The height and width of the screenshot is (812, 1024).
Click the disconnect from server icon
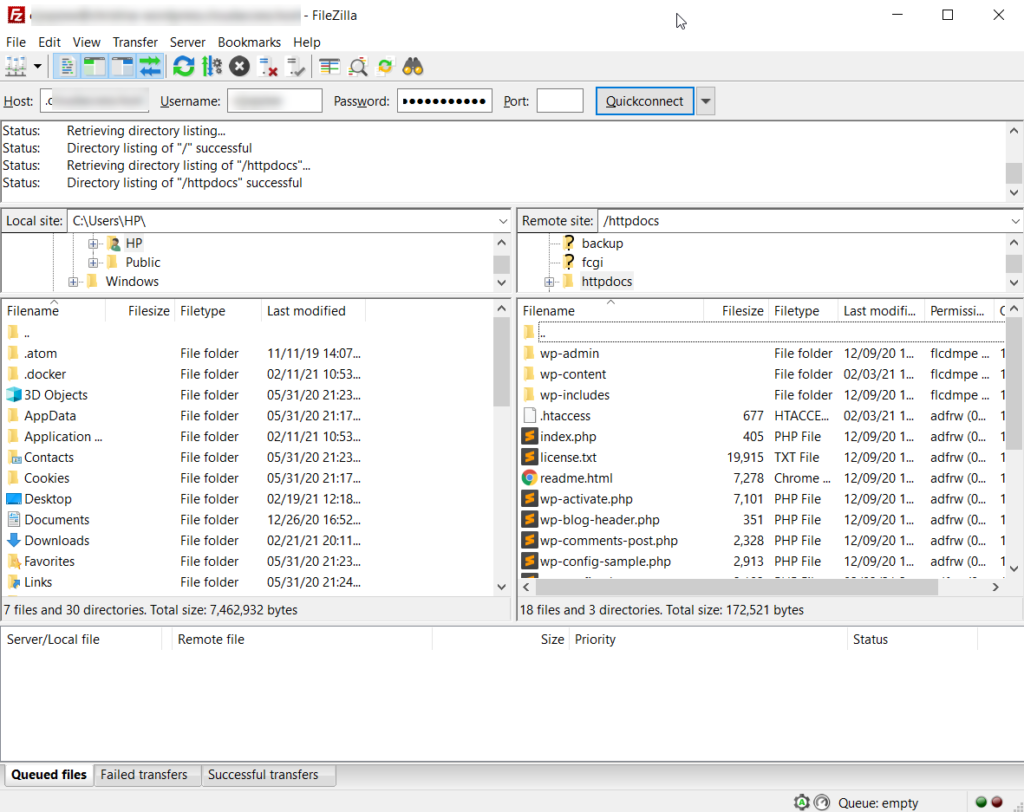pos(268,67)
